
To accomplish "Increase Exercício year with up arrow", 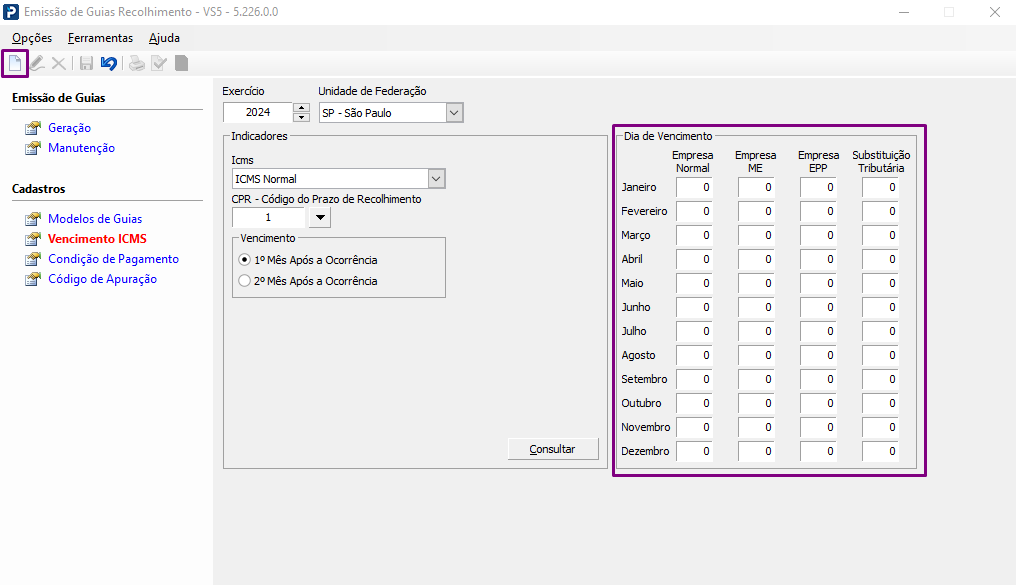I will pyautogui.click(x=301, y=108).
